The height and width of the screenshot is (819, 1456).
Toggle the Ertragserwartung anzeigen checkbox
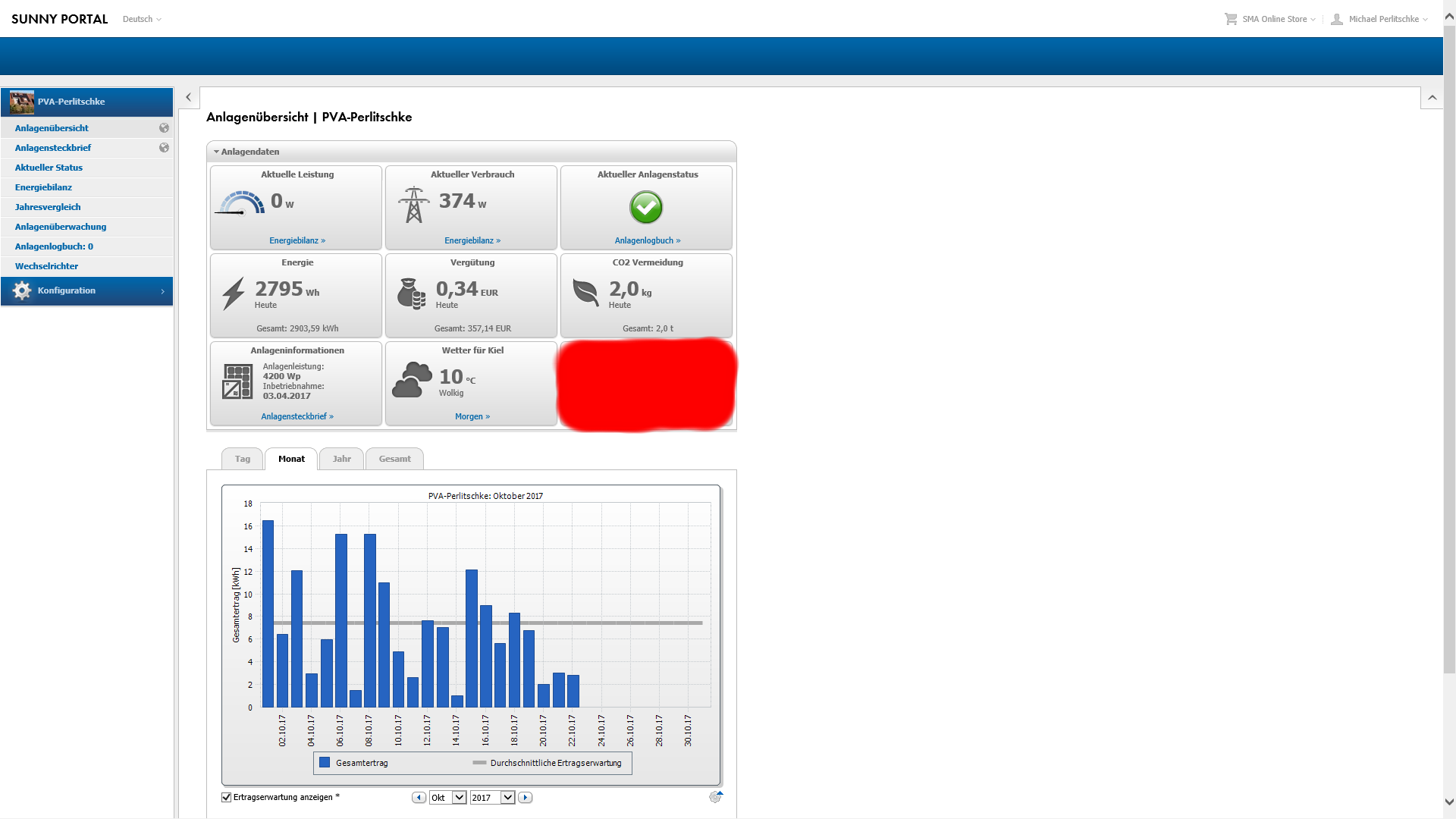(x=226, y=797)
